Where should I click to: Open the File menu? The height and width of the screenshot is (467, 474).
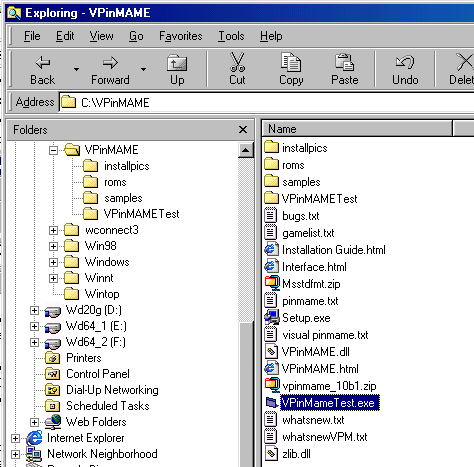point(32,36)
